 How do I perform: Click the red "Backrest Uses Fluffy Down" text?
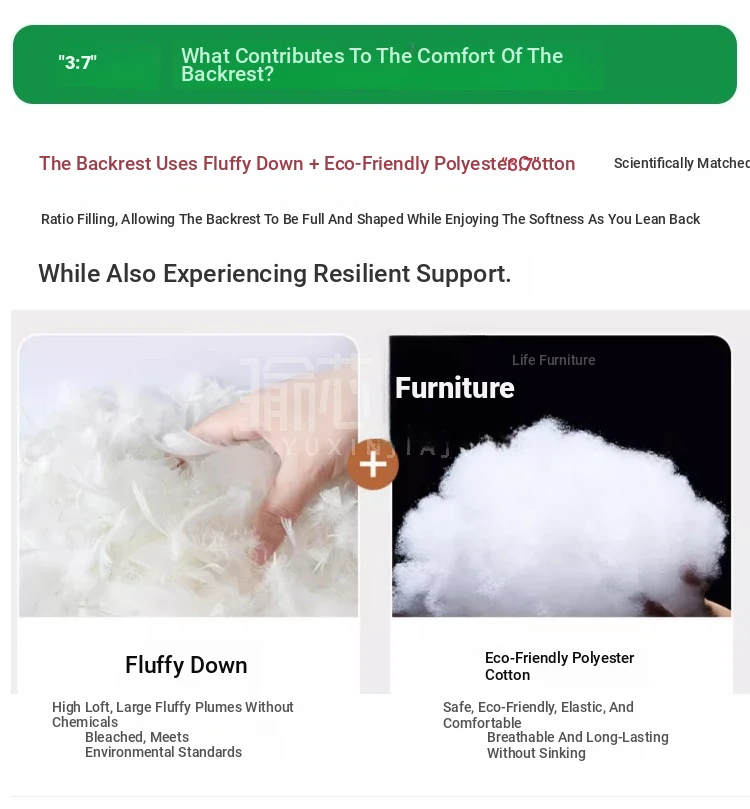(x=307, y=164)
